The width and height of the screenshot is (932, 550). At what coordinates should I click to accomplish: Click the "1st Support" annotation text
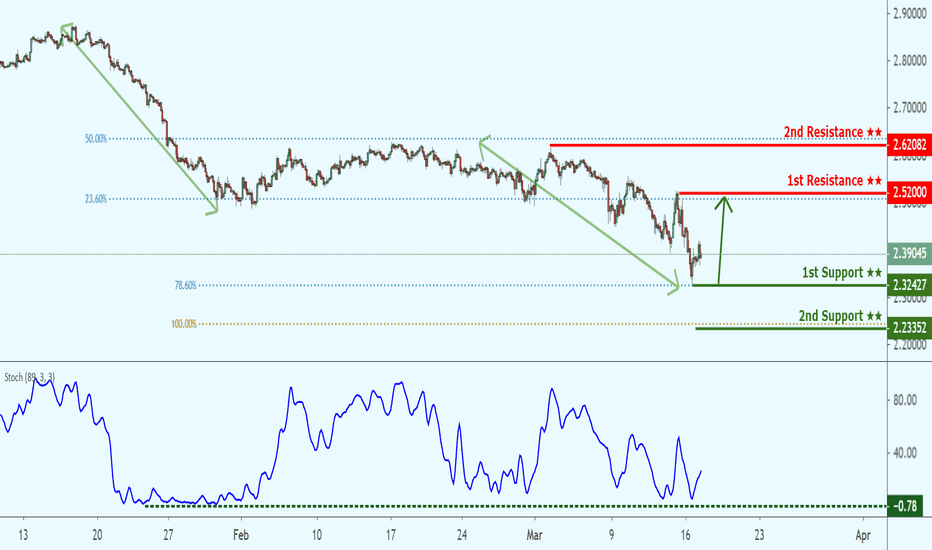coord(842,272)
